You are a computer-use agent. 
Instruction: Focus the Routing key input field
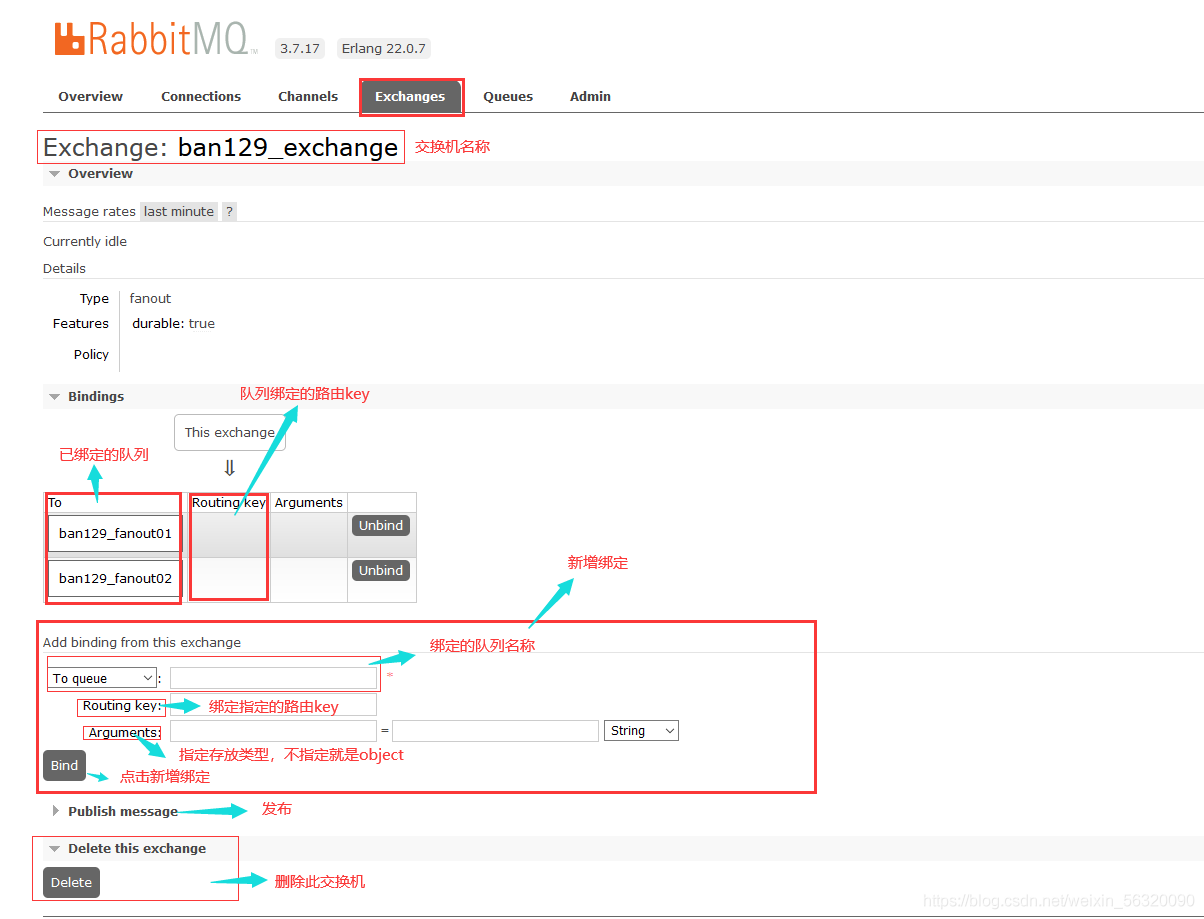[x=273, y=705]
